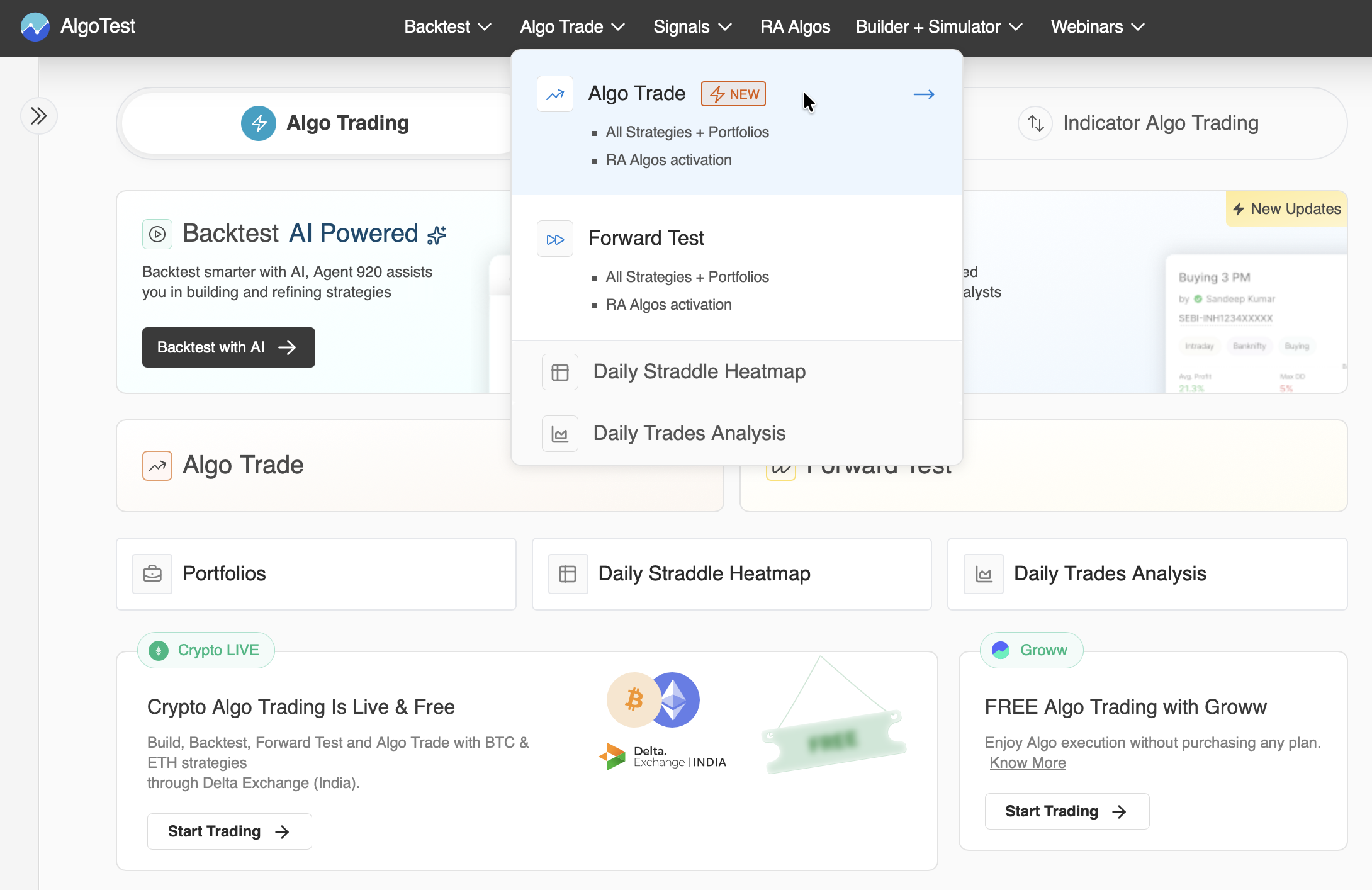Viewport: 1372px width, 890px height.
Task: Click Start Trading in Crypto section
Action: [x=229, y=831]
